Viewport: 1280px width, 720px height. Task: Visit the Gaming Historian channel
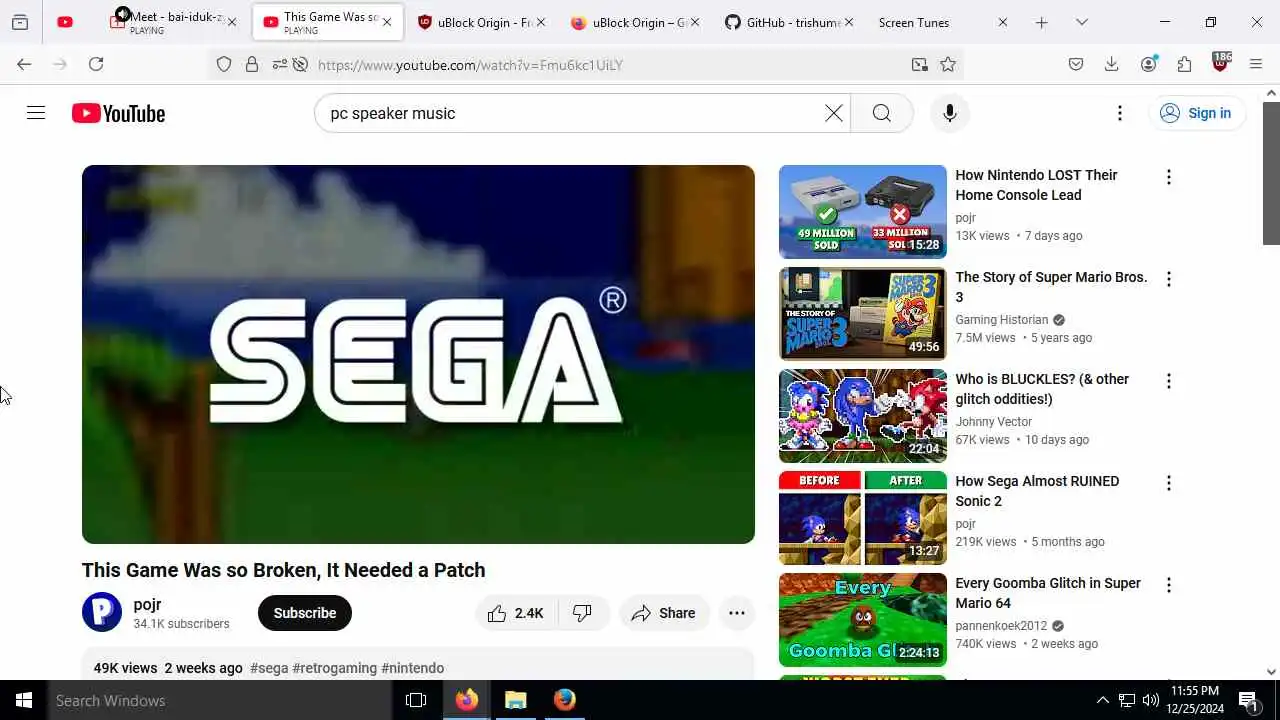[1002, 320]
